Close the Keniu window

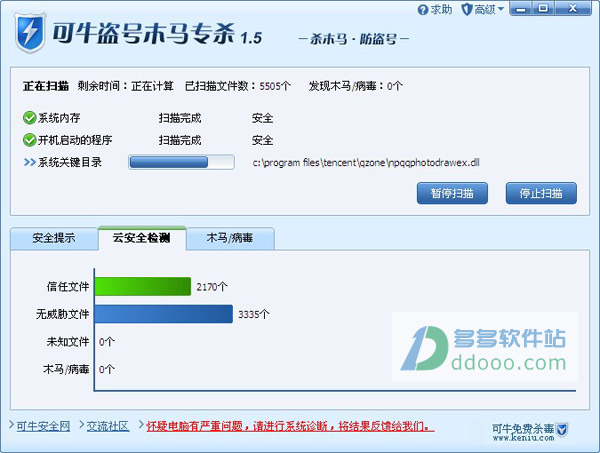[573, 9]
